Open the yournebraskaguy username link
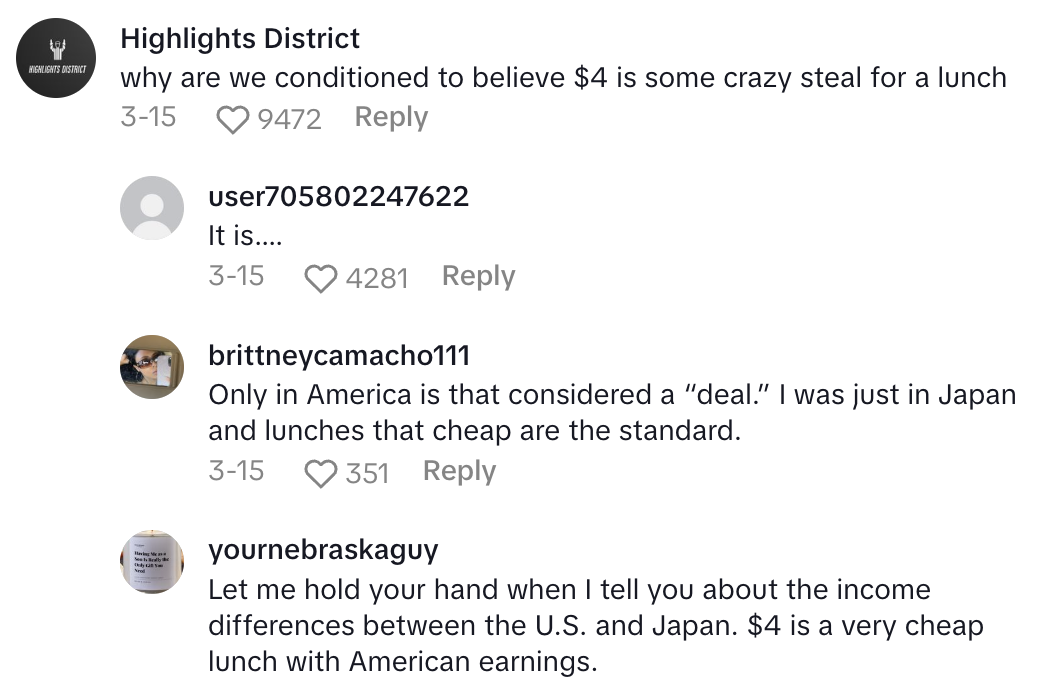The width and height of the screenshot is (1038, 686). tap(323, 550)
